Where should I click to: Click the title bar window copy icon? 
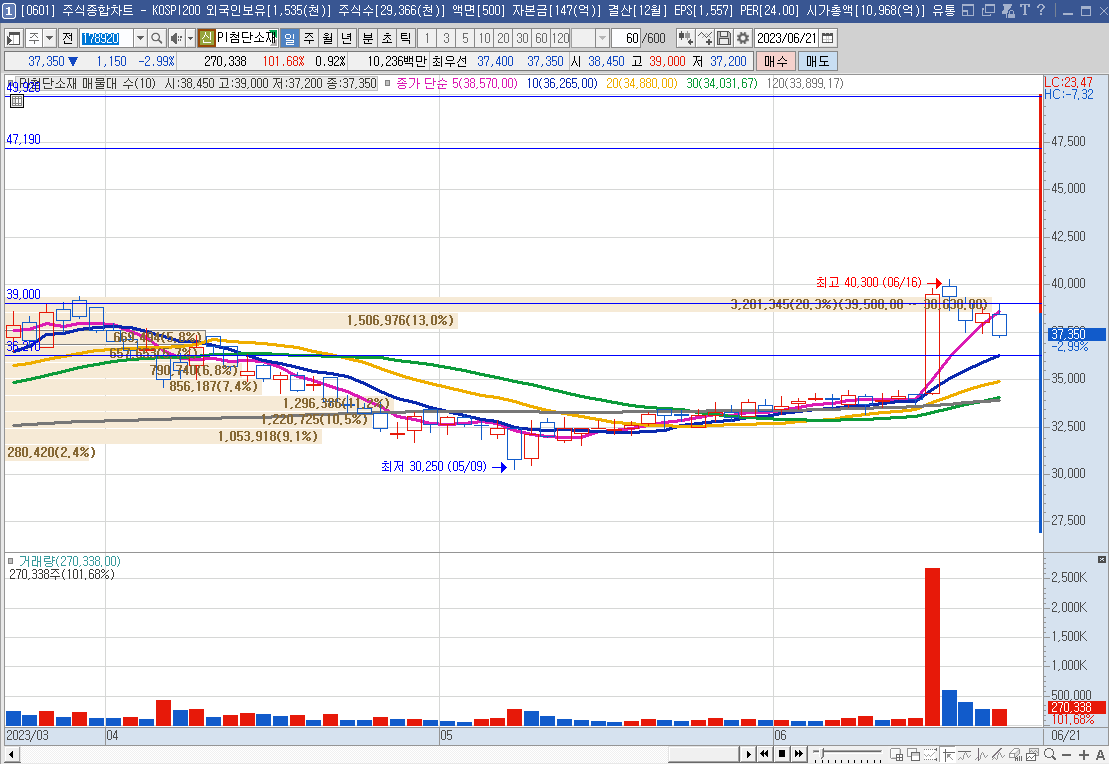tap(989, 10)
